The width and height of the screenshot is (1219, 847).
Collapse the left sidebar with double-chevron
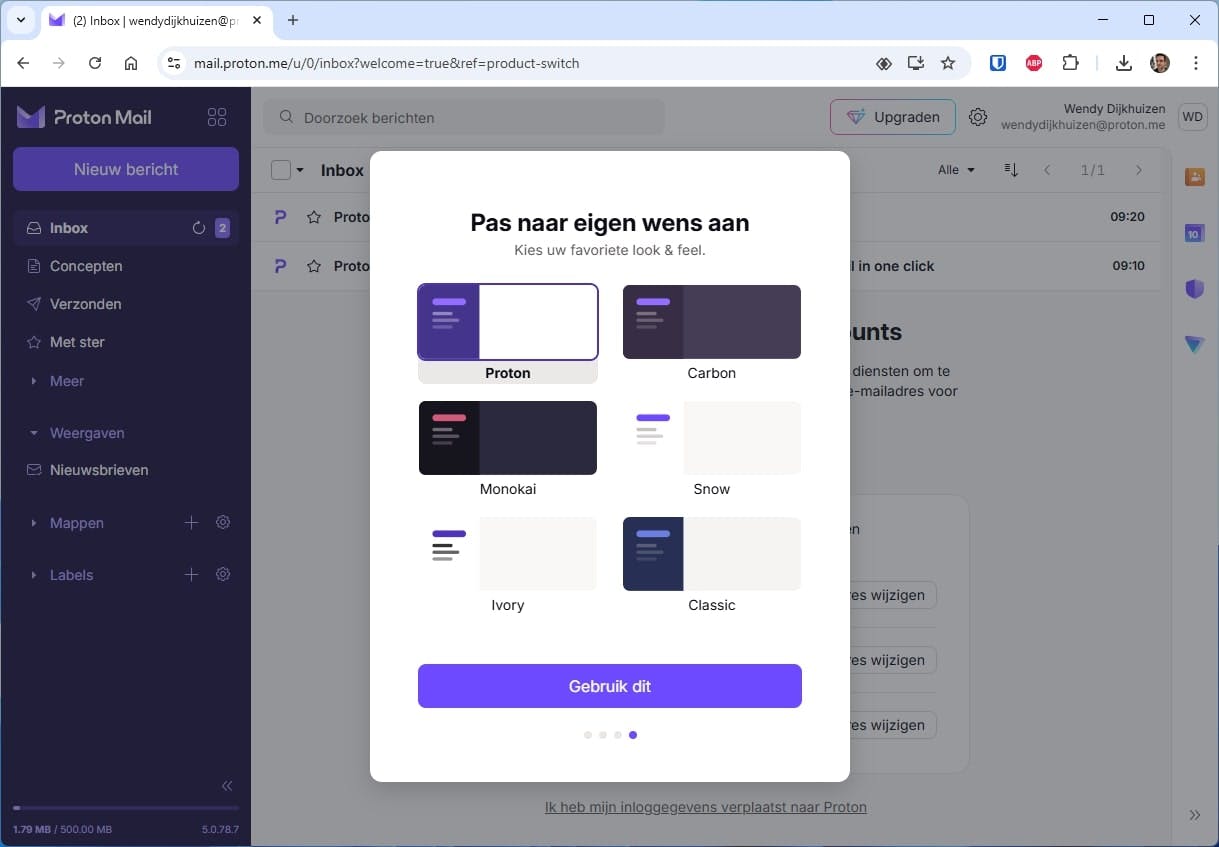tap(227, 786)
